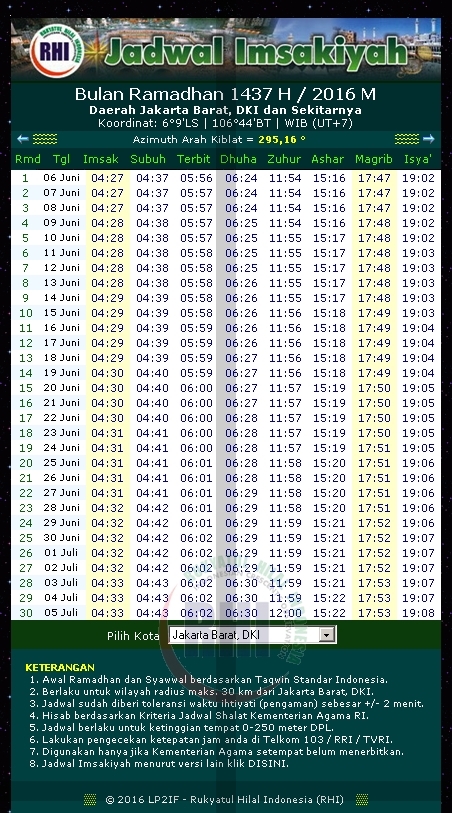Click the Rmd column header

(x=27, y=159)
